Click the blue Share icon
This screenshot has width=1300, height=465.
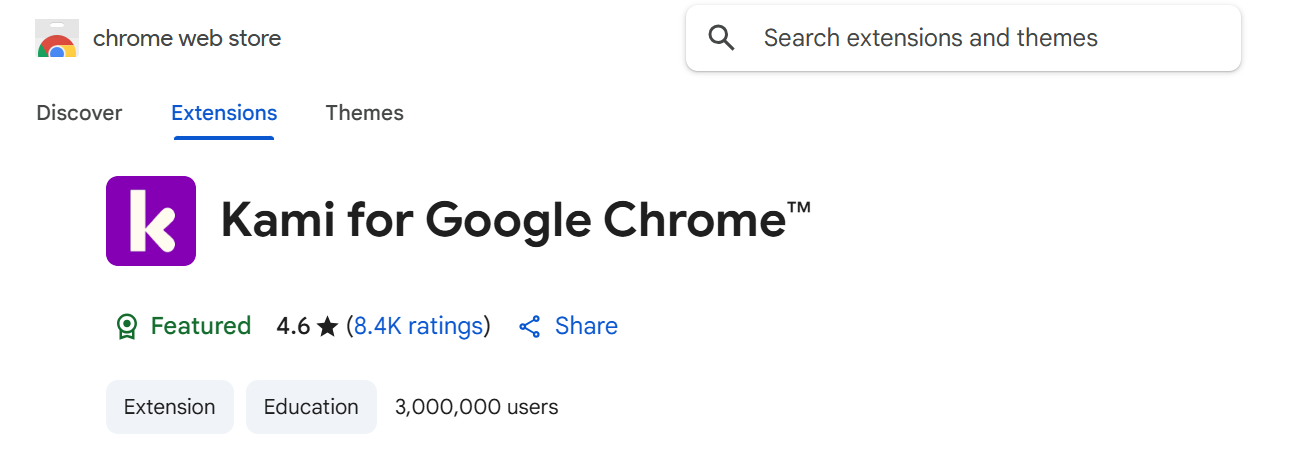click(530, 326)
